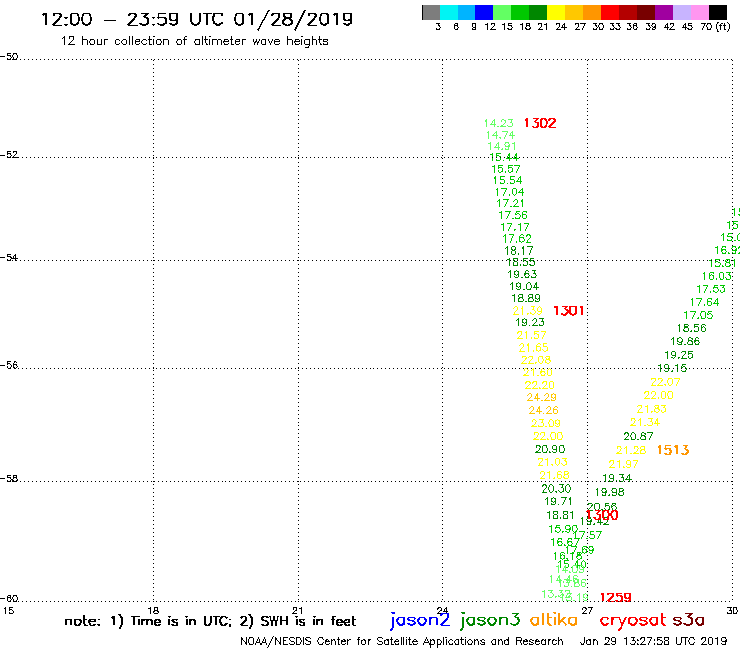740x650 pixels.
Task: Click the gray swatch in the color scale
Action: pyautogui.click(x=431, y=12)
